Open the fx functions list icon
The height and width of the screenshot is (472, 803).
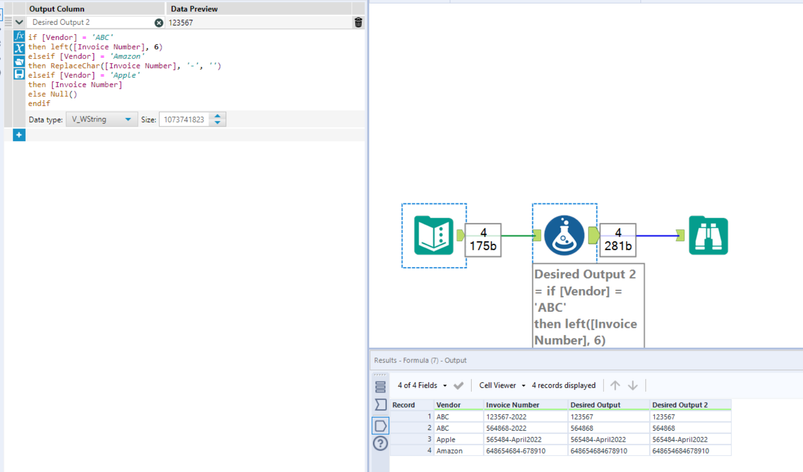[x=19, y=36]
